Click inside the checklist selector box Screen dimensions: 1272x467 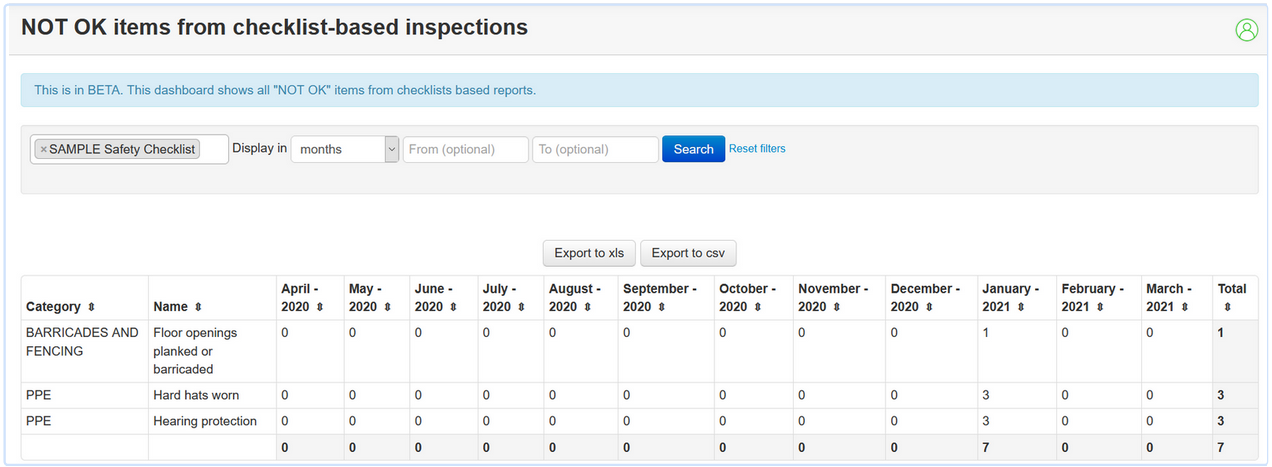tap(213, 150)
